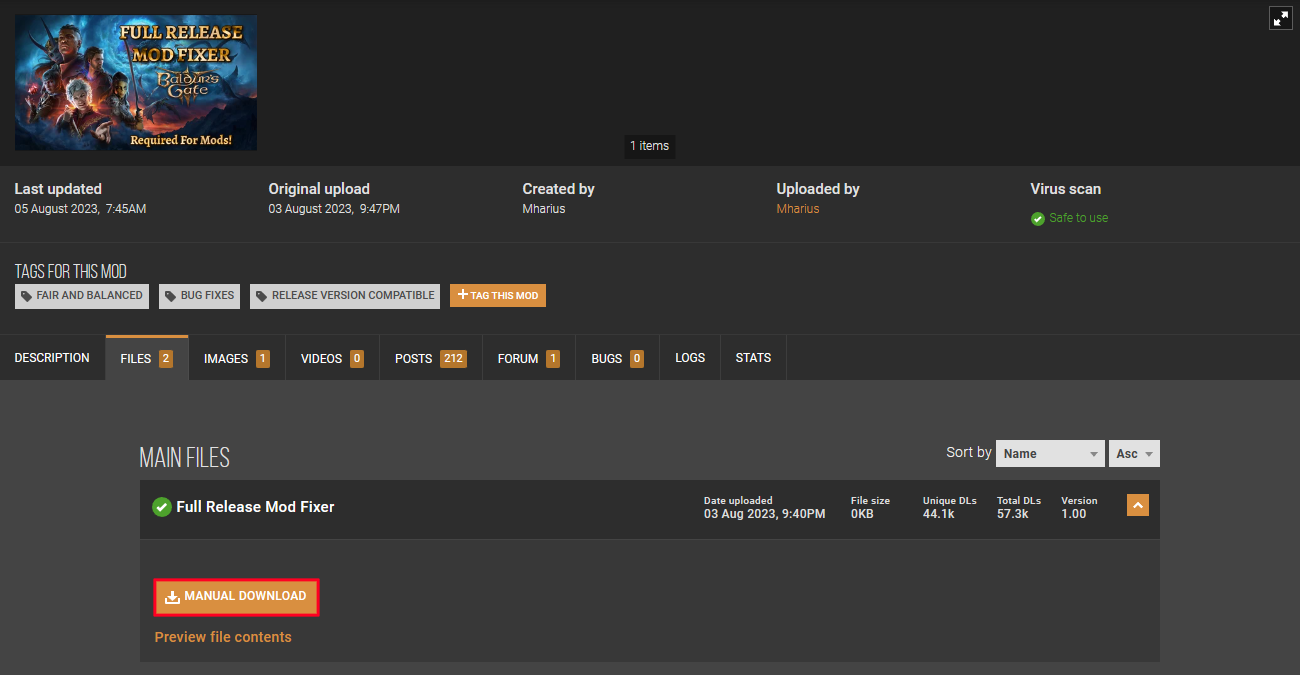Open Preview file contents link
The height and width of the screenshot is (675, 1300).
223,637
